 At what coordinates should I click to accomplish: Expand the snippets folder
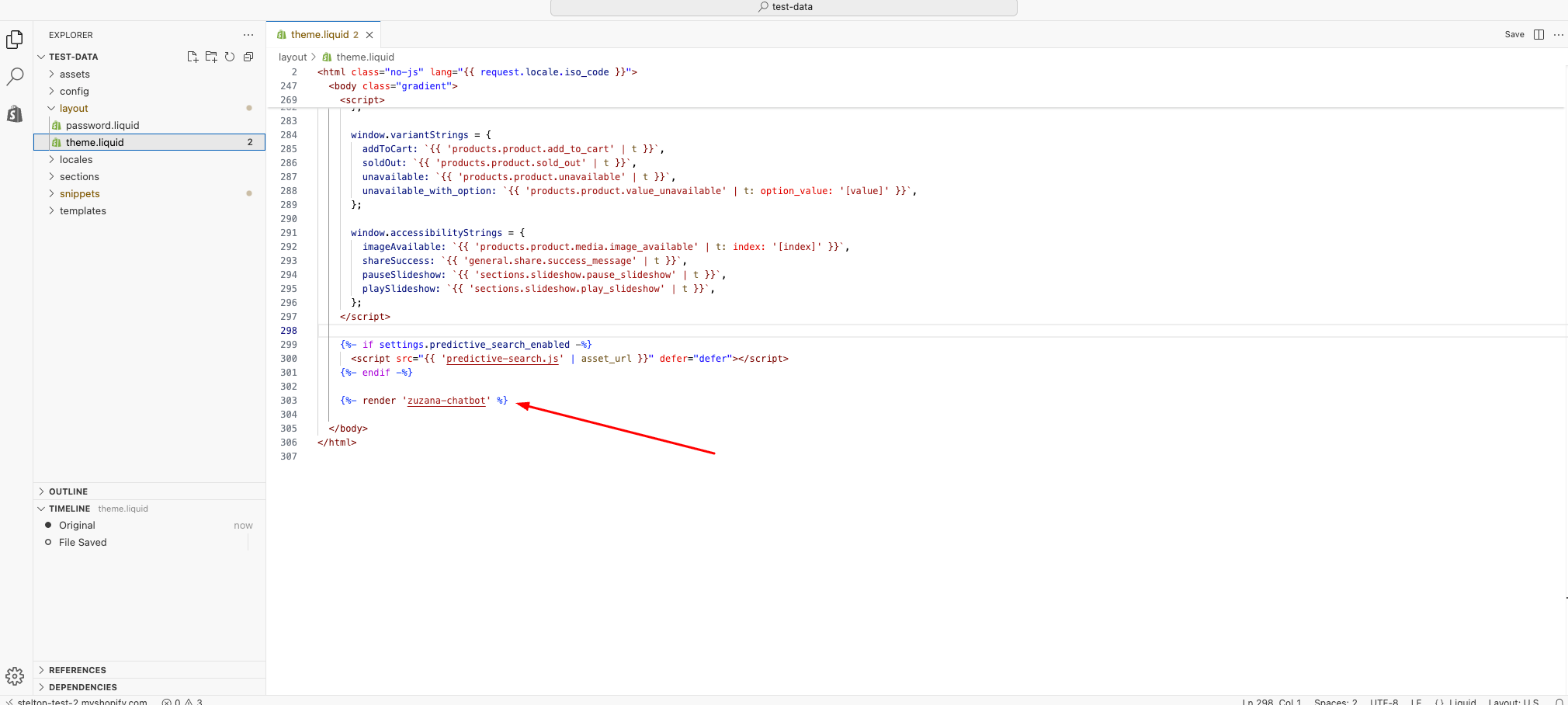[79, 194]
